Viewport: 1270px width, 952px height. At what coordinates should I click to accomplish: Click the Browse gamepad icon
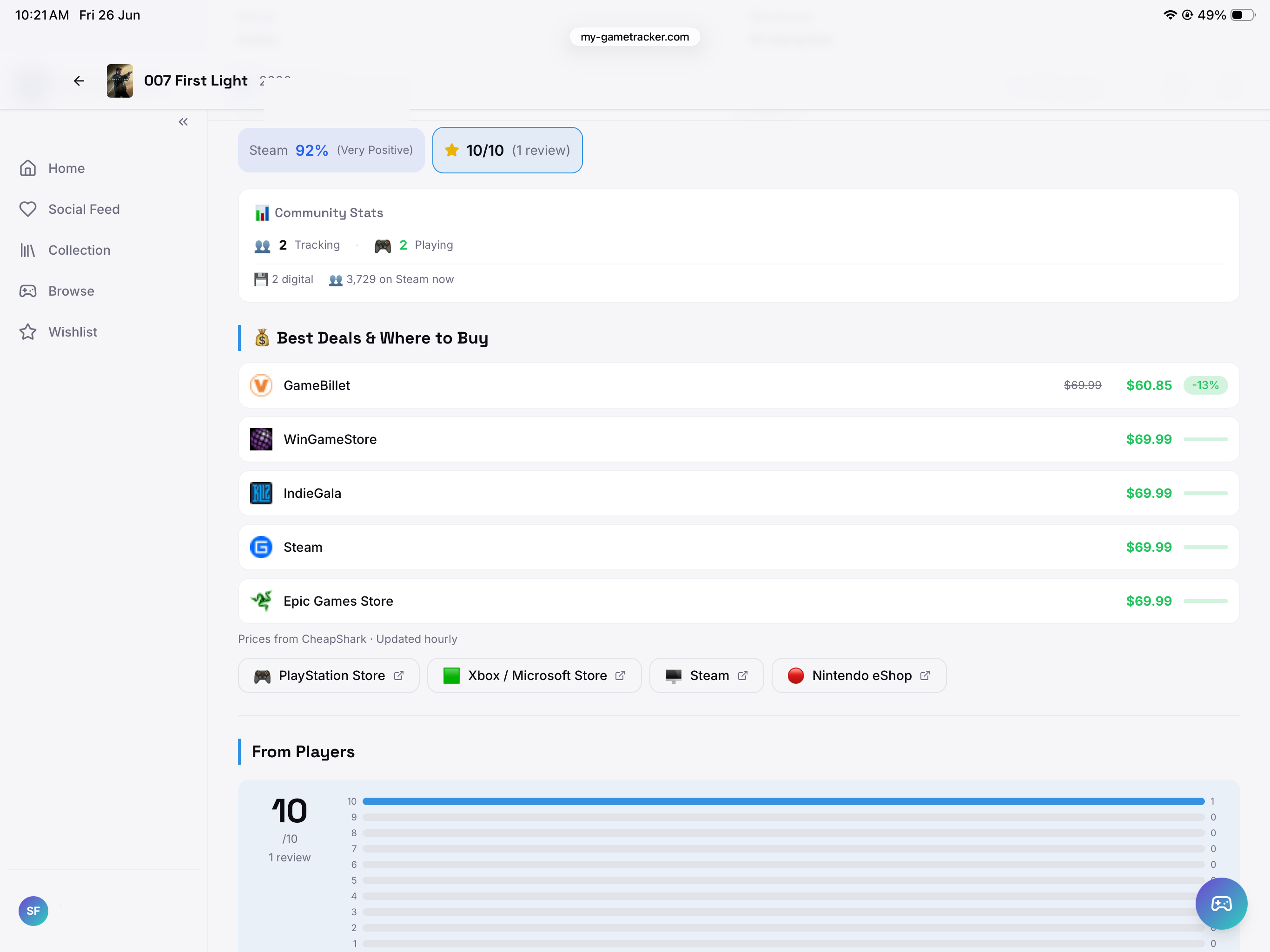point(27,291)
